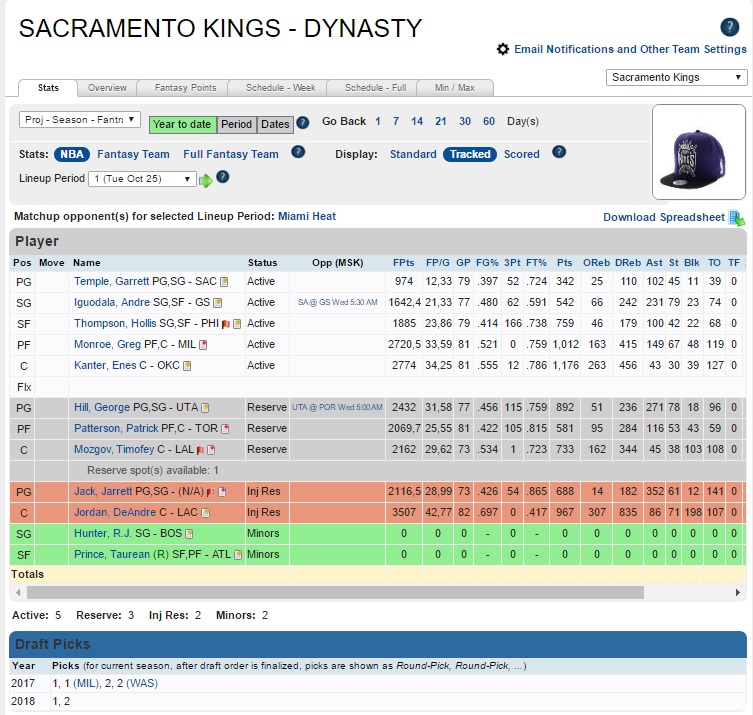Image resolution: width=753 pixels, height=715 pixels.
Task: Open news icon for Monroe, Greg
Action: (203, 345)
